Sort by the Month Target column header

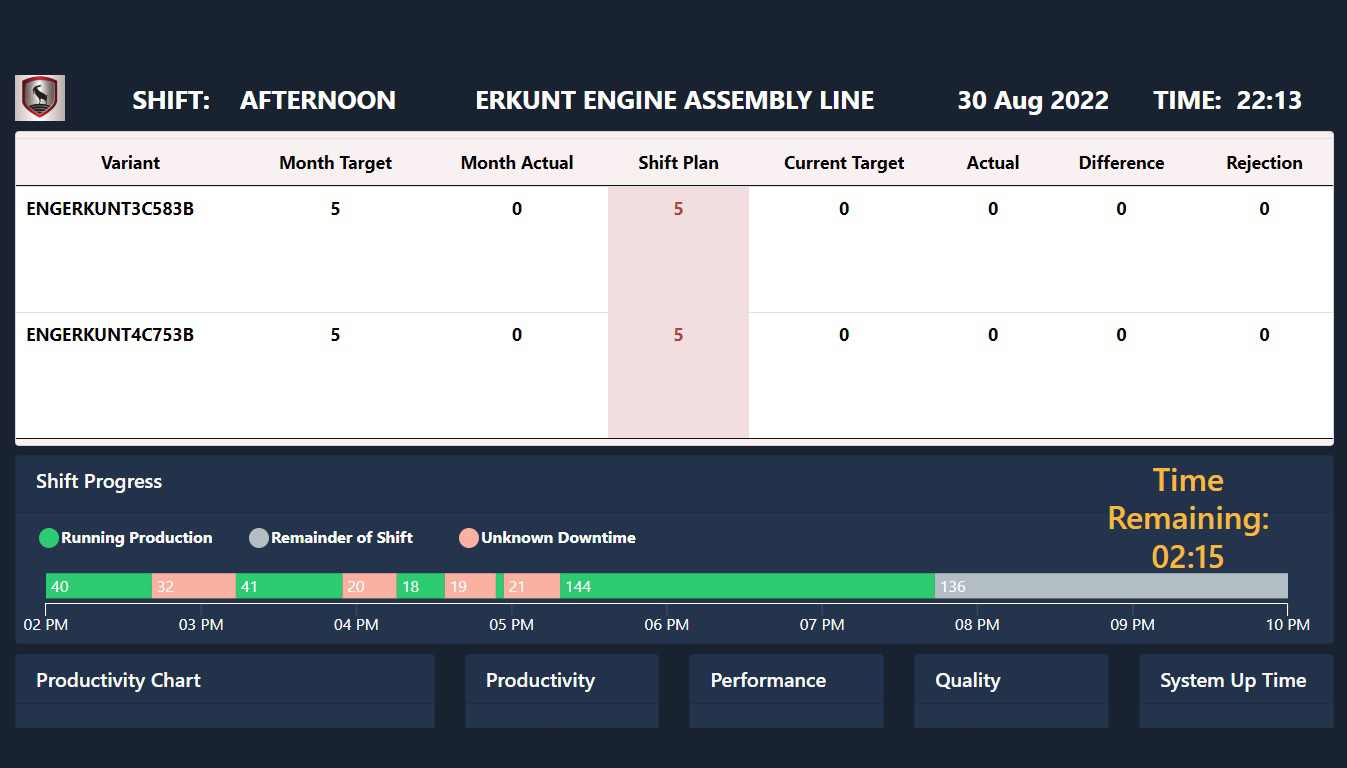coord(335,163)
